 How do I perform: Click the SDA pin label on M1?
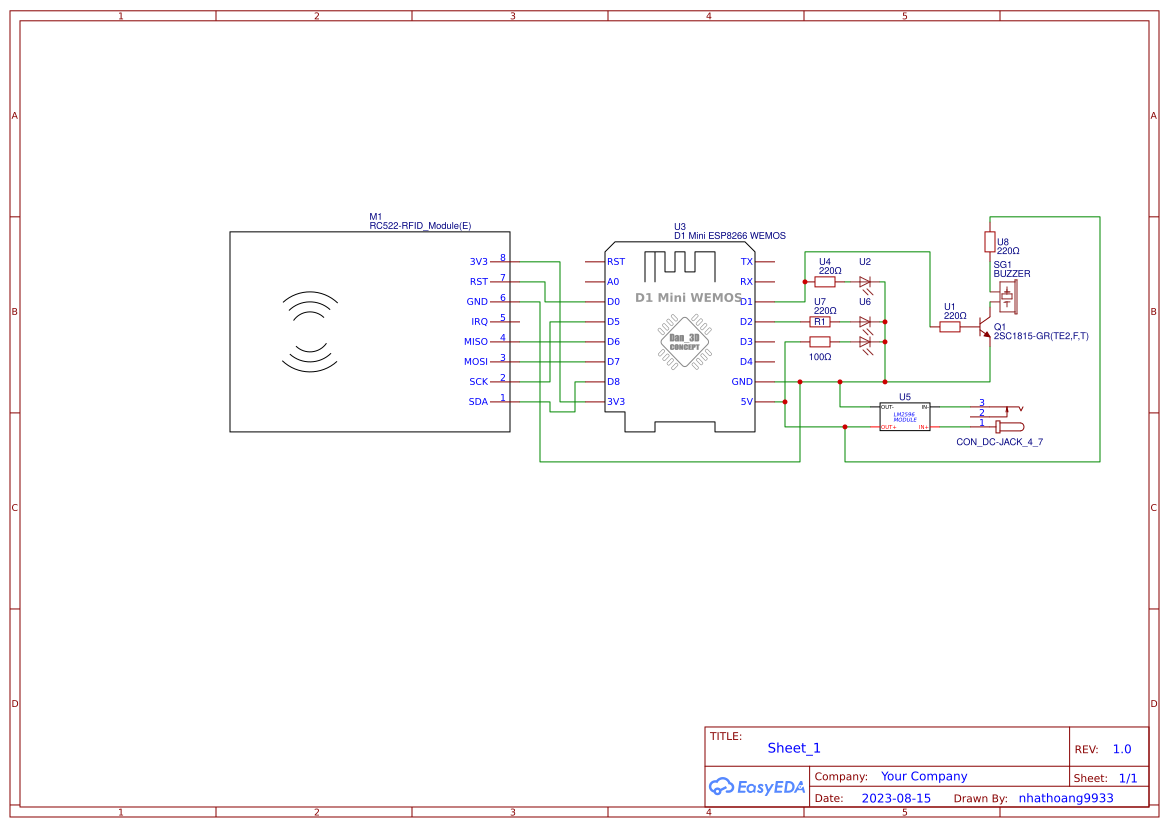478,401
